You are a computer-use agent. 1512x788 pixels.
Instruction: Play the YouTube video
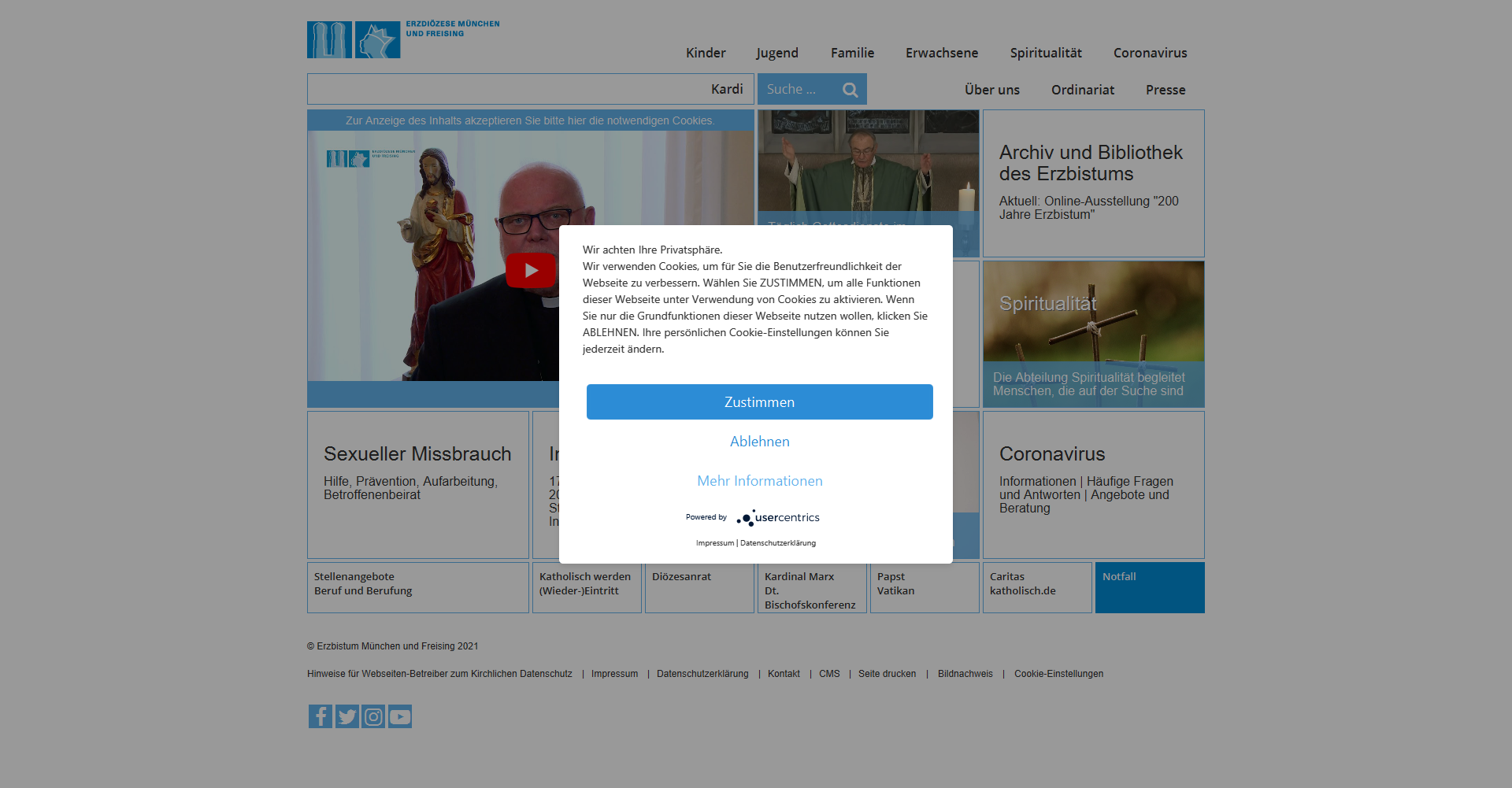531,270
